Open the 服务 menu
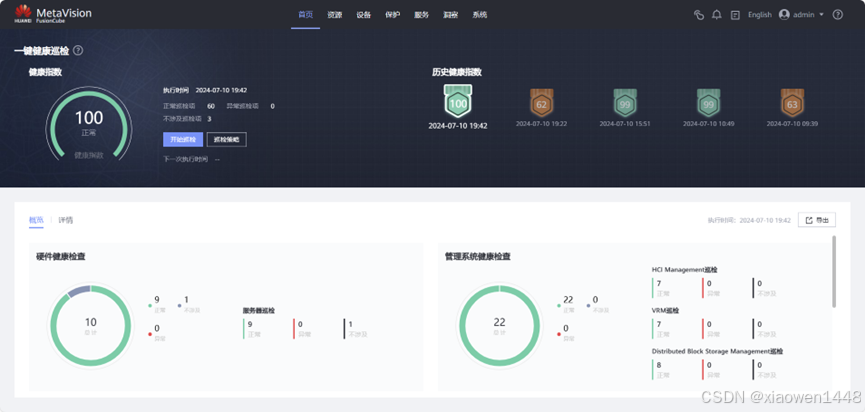Viewport: 865px width, 412px height. 421,15
